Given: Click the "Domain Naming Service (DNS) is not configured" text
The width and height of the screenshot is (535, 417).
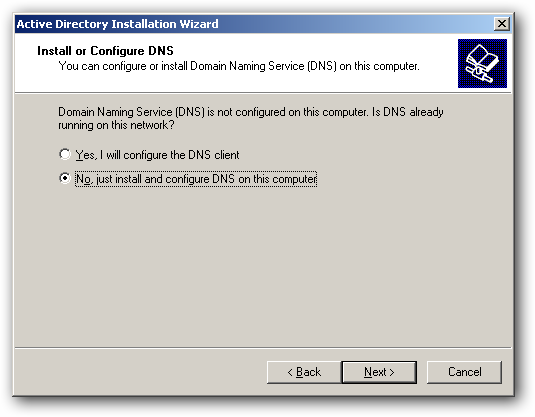Looking at the screenshot, I should coord(250,112).
